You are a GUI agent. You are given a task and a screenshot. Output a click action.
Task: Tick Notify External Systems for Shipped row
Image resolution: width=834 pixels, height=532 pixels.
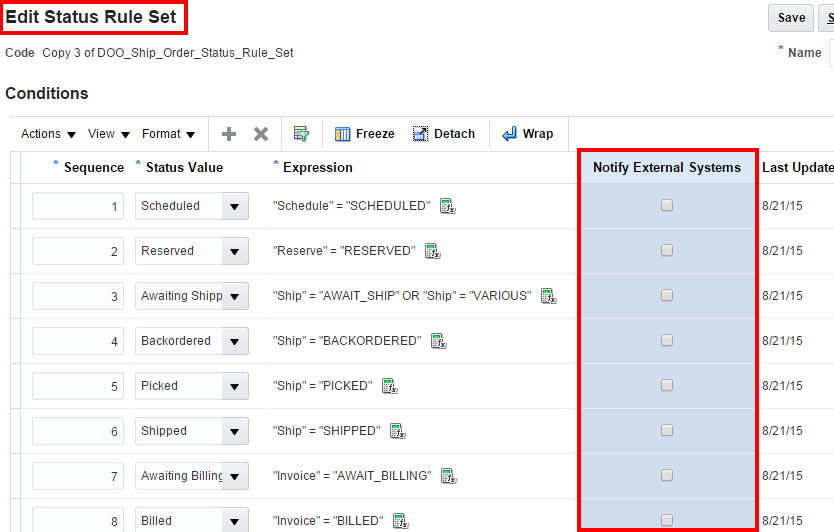tap(666, 430)
